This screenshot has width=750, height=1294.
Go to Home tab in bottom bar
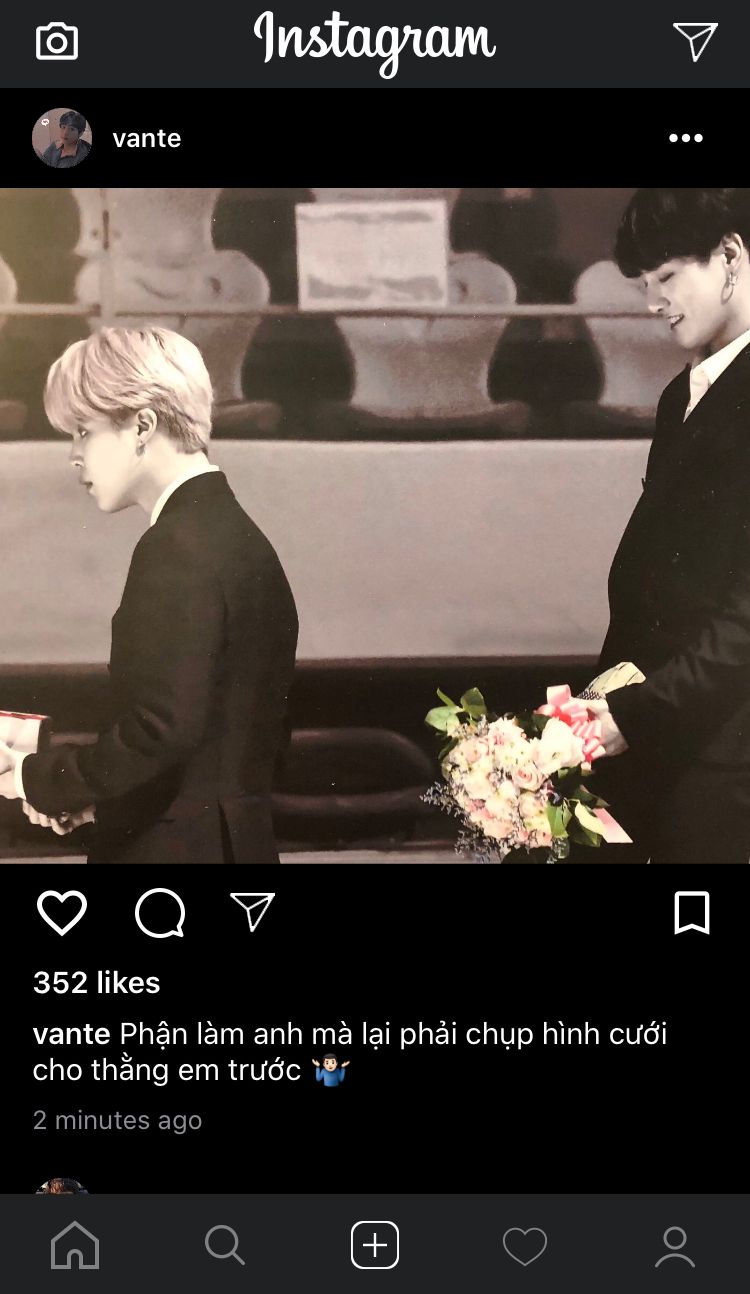(75, 1245)
